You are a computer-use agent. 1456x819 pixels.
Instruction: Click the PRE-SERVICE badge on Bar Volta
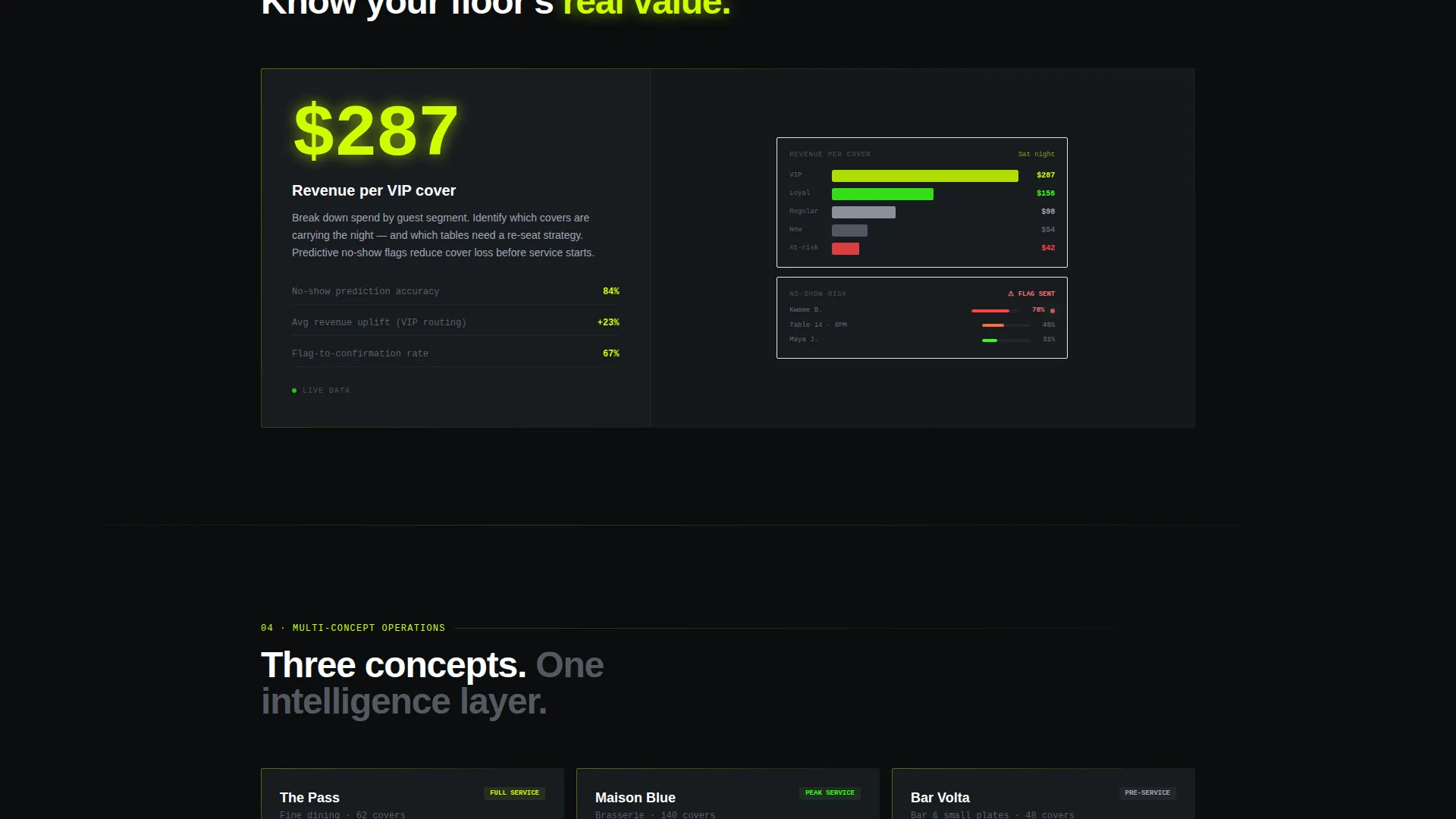click(x=1147, y=792)
